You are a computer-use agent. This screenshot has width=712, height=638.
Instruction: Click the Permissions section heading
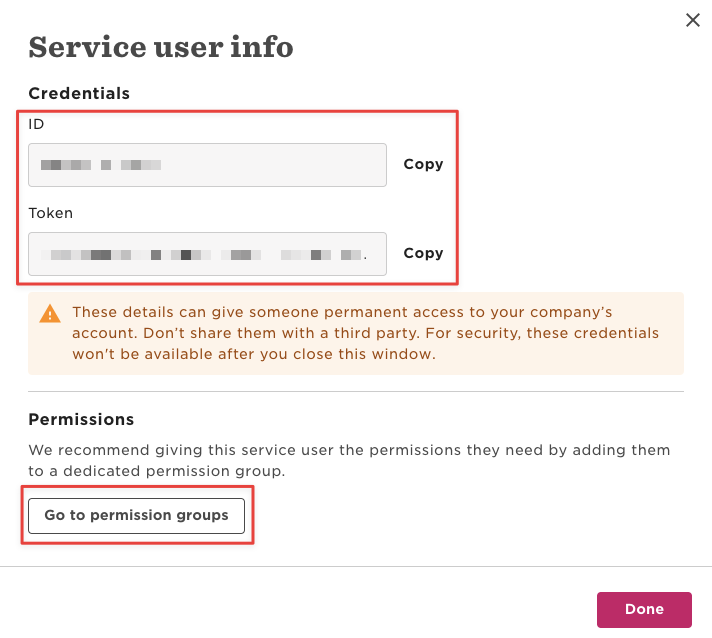point(81,419)
